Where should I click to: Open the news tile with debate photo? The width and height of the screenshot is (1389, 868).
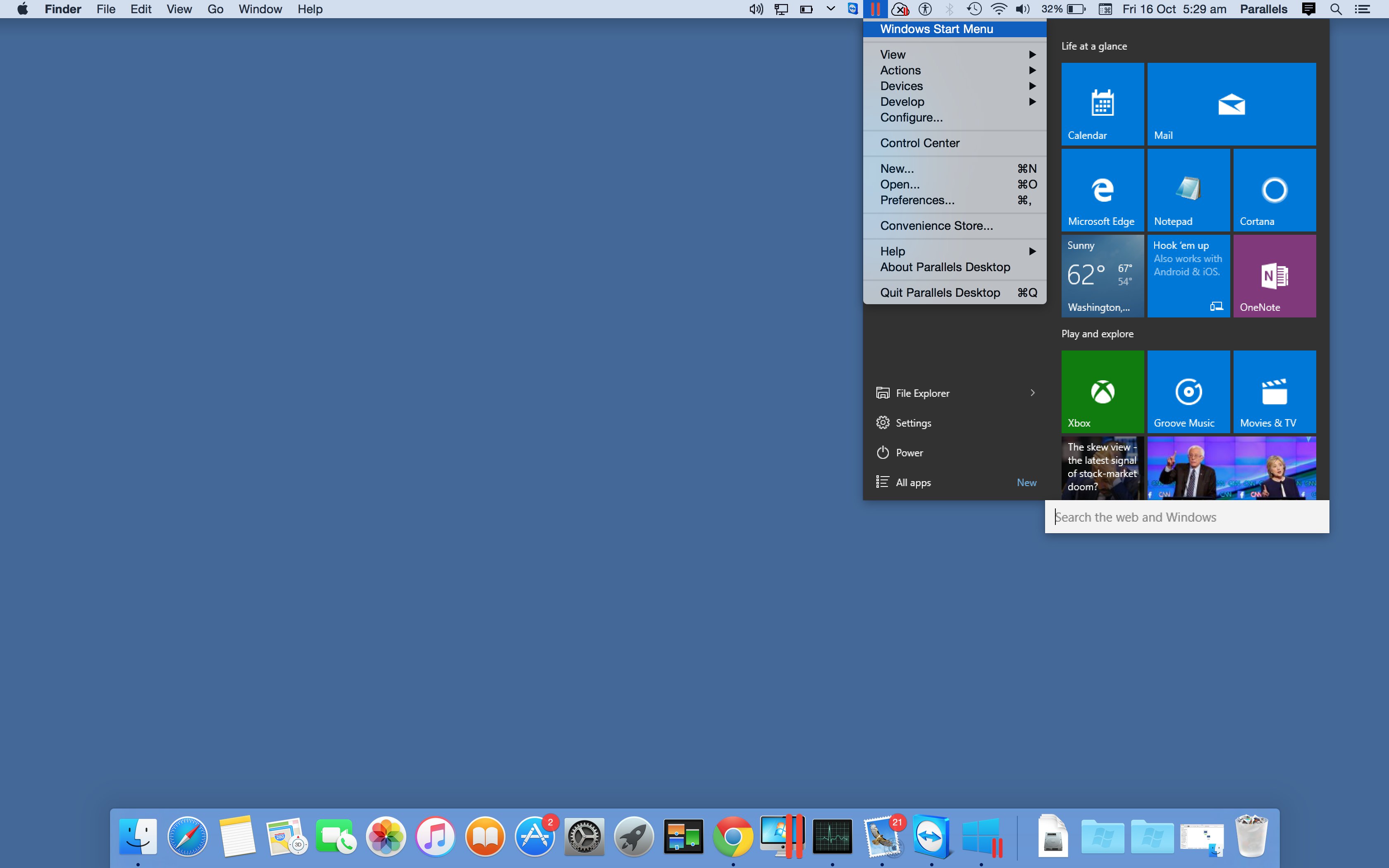tap(1231, 468)
